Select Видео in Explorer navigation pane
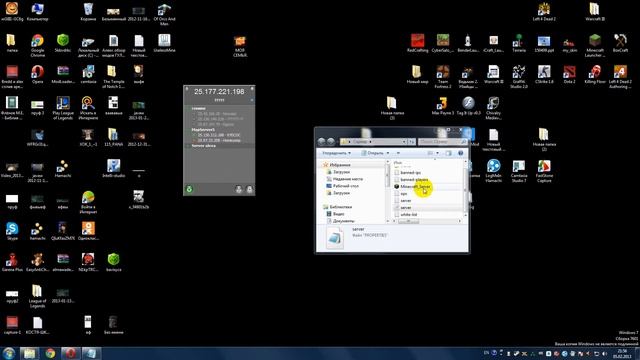 (x=336, y=213)
